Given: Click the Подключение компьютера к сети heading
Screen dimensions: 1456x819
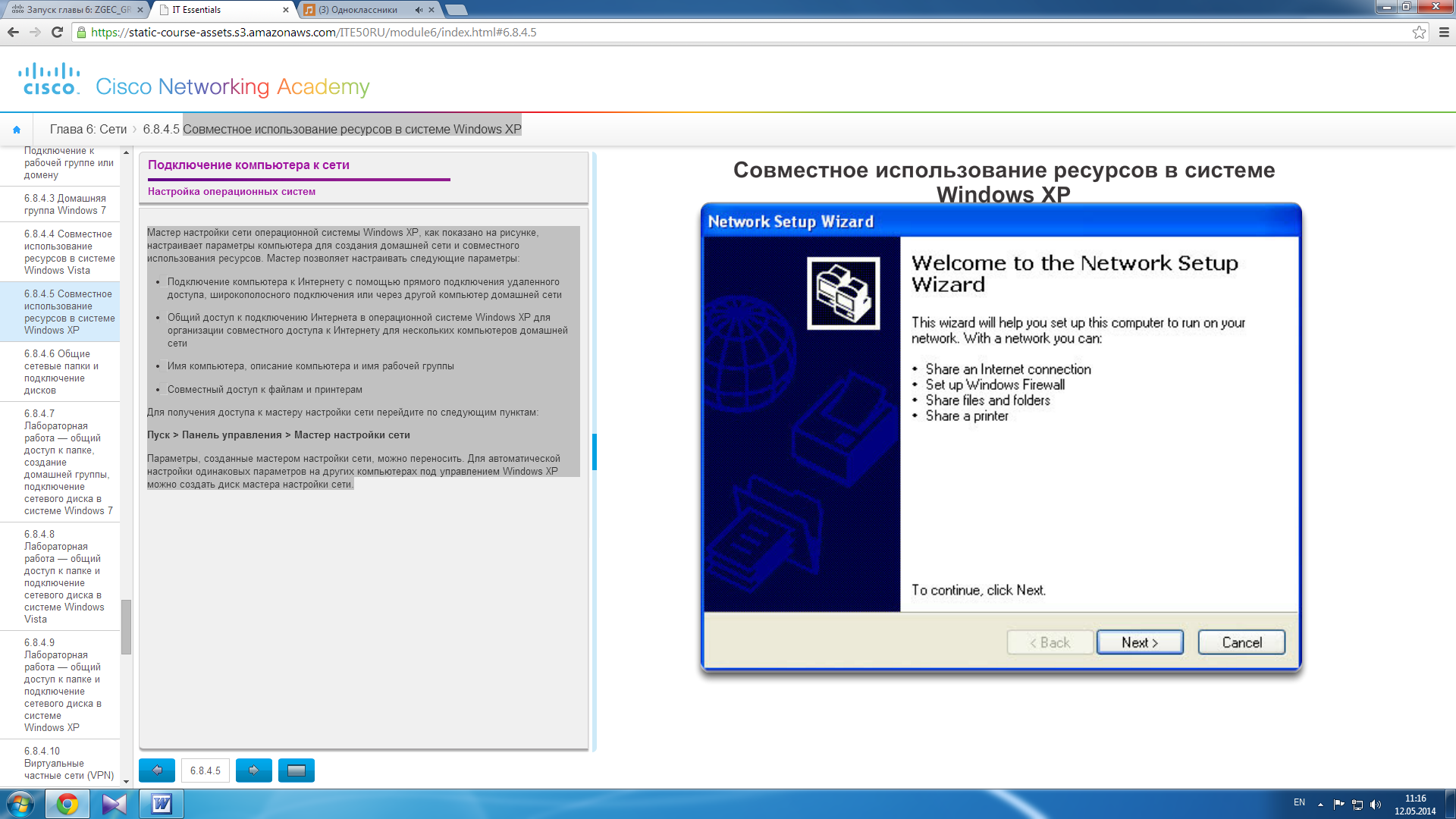Looking at the screenshot, I should coord(249,165).
